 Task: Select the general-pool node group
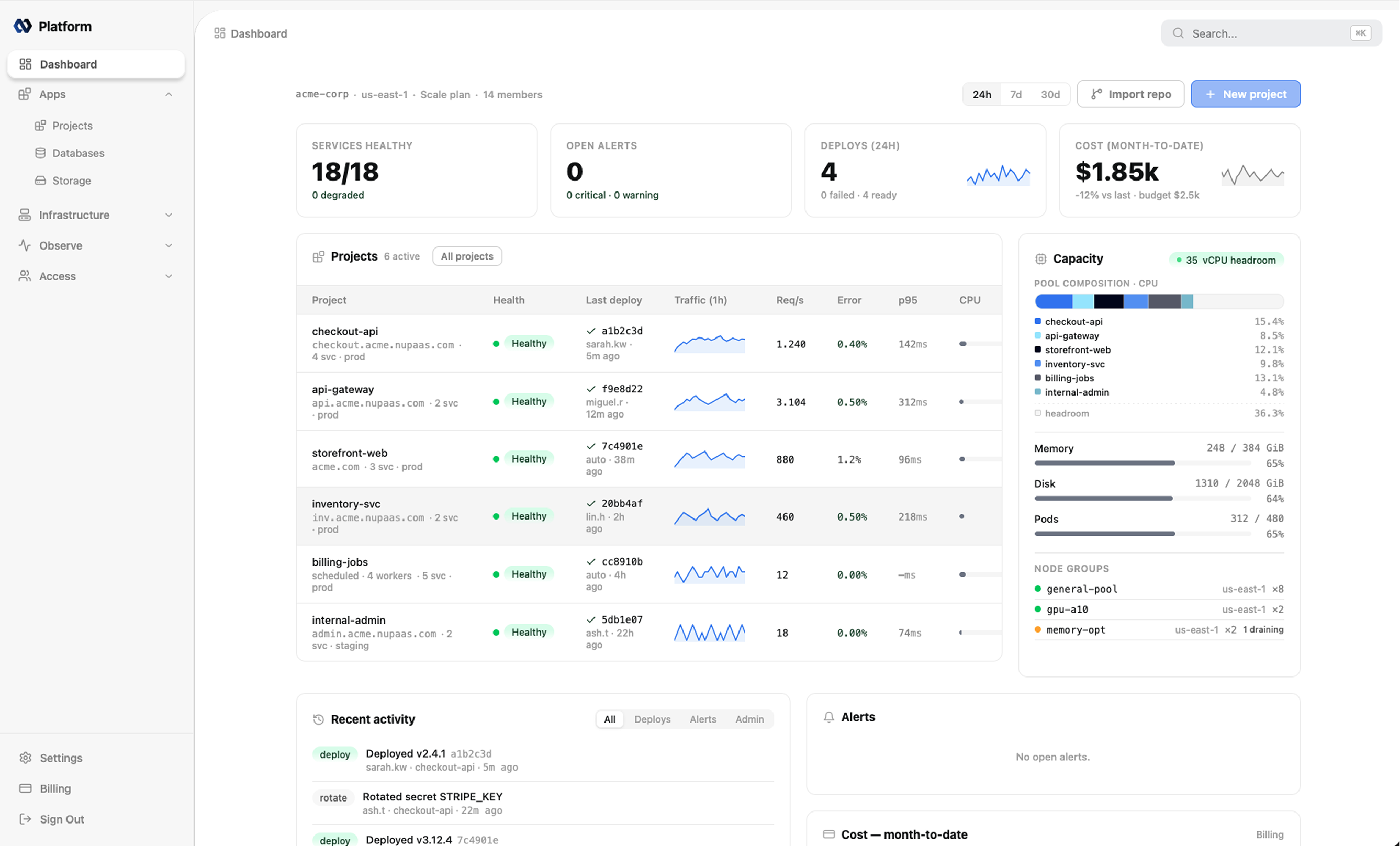coord(1159,589)
